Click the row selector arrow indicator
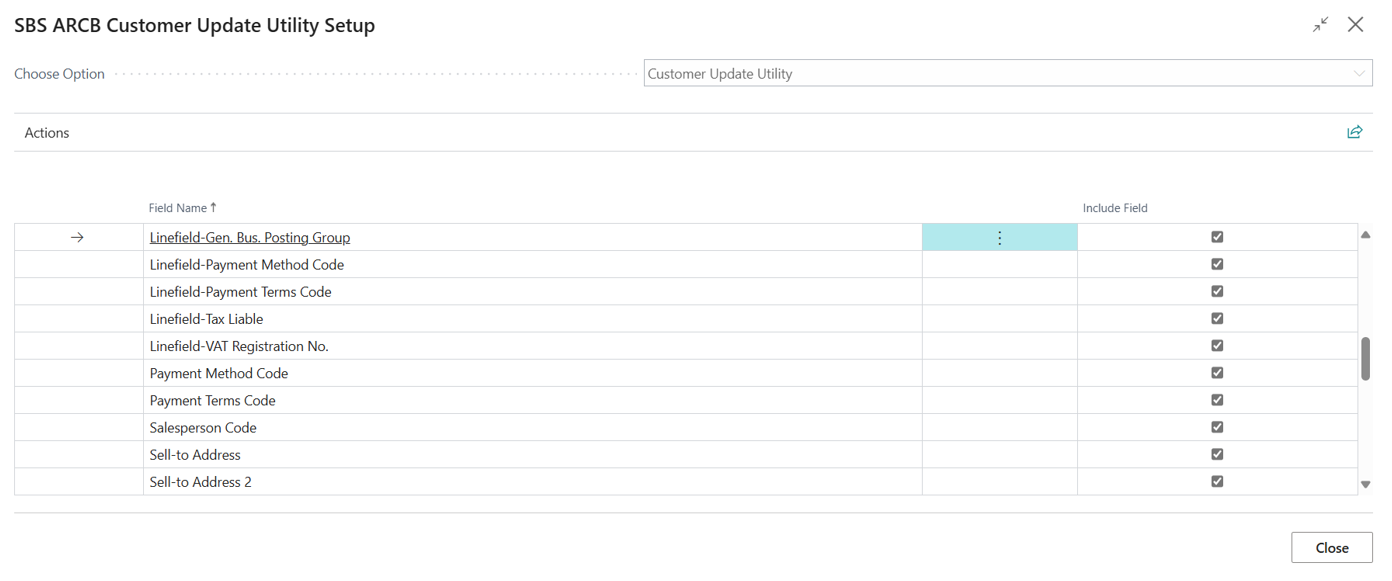The height and width of the screenshot is (581, 1392). point(78,238)
